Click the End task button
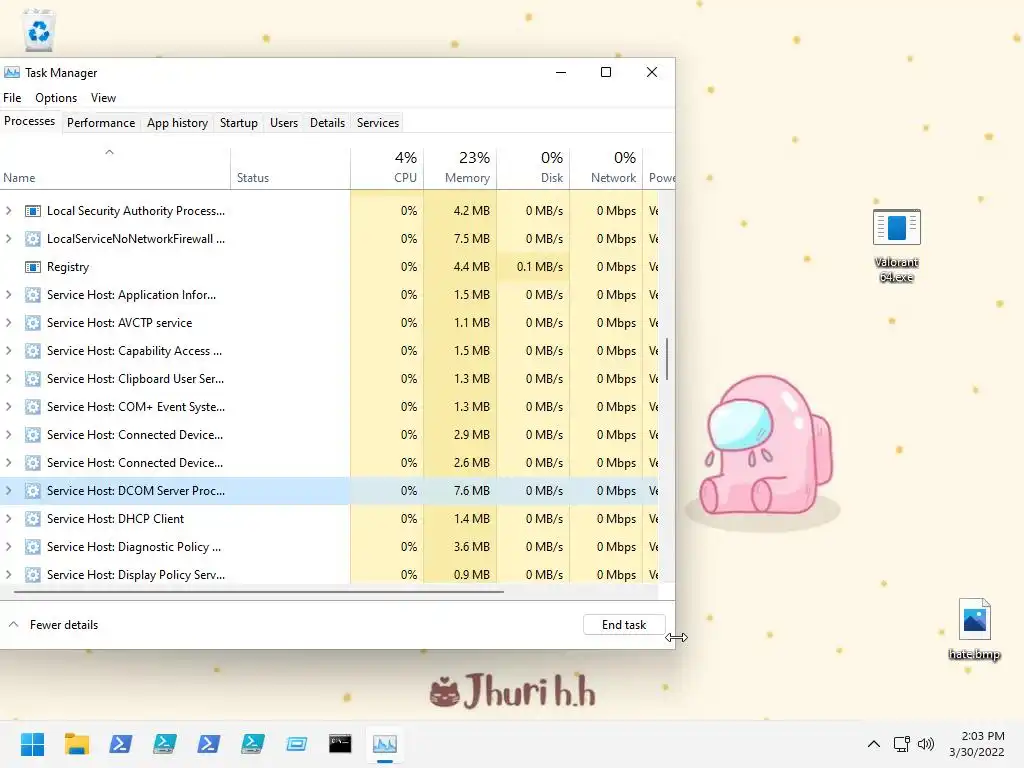 point(624,625)
